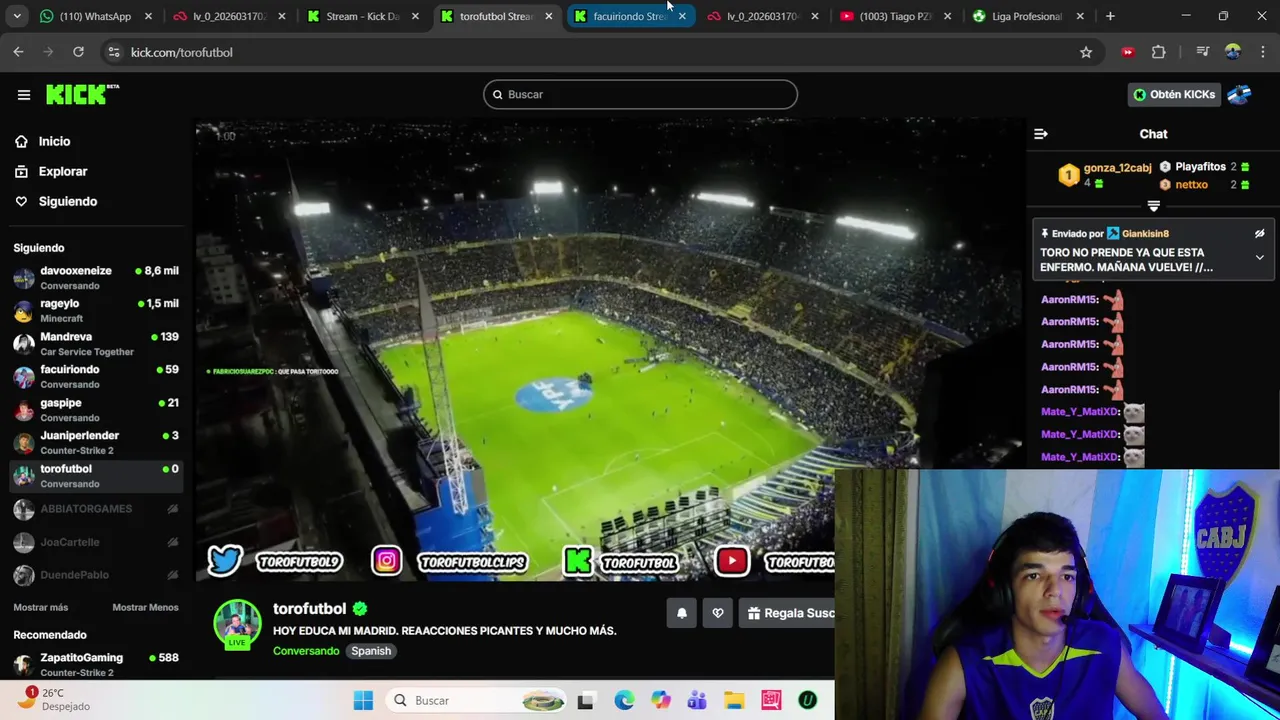Screen dimensions: 1280x720
Task: Click Mostrar más in sidebar
Action: point(41,607)
